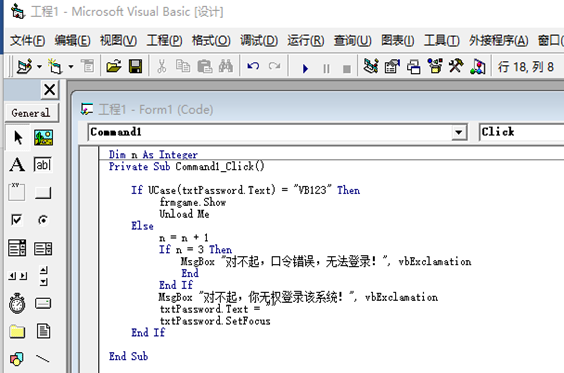Select the PictureBox tool in toolbox
The image size is (564, 373).
44,138
